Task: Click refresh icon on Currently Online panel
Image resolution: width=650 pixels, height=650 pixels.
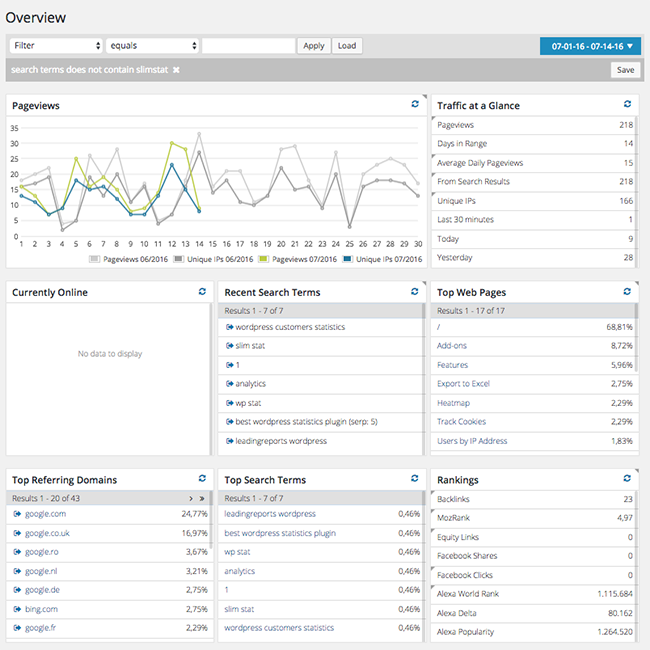Action: click(x=203, y=291)
